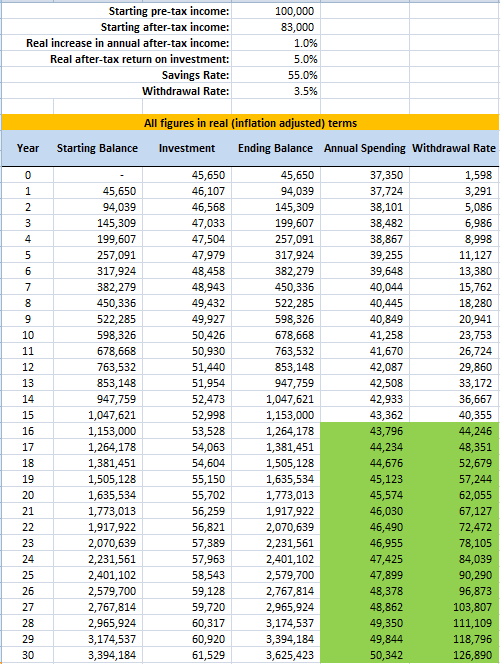500x664 pixels.
Task: Select the starting pre-tax income value 100,000
Action: tap(294, 11)
